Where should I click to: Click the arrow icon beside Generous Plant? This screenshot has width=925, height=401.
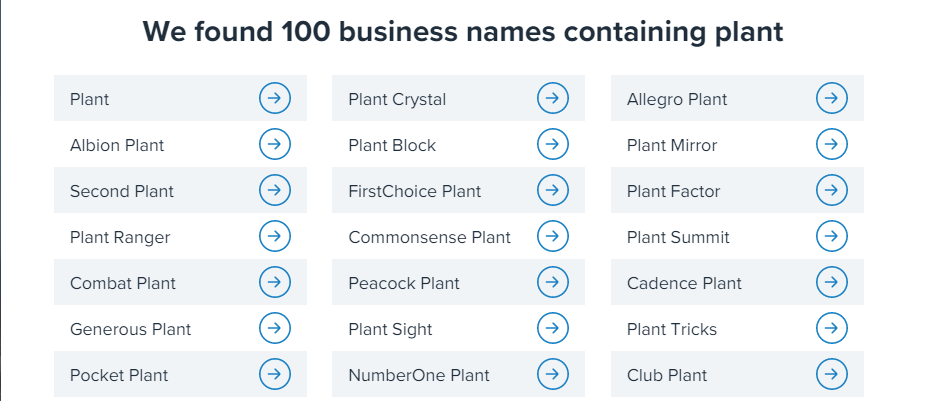pos(275,329)
